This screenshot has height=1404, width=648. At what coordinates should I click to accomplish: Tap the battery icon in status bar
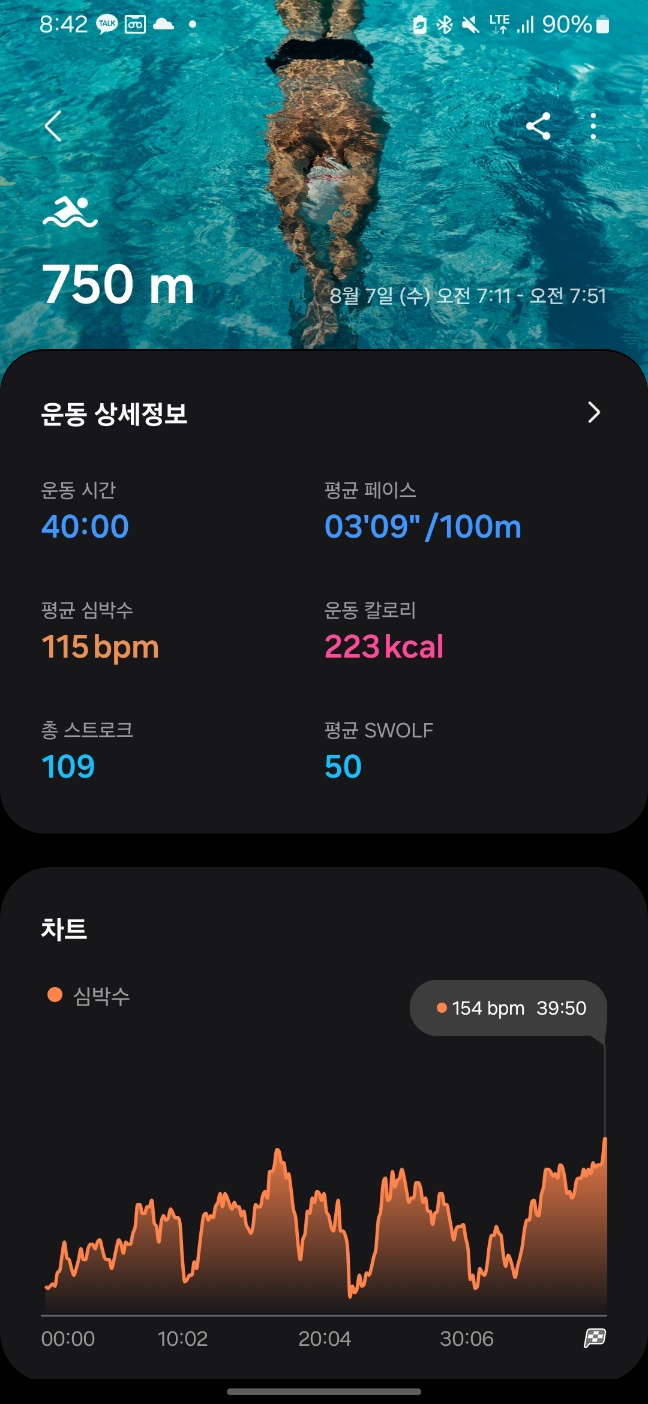tap(602, 25)
